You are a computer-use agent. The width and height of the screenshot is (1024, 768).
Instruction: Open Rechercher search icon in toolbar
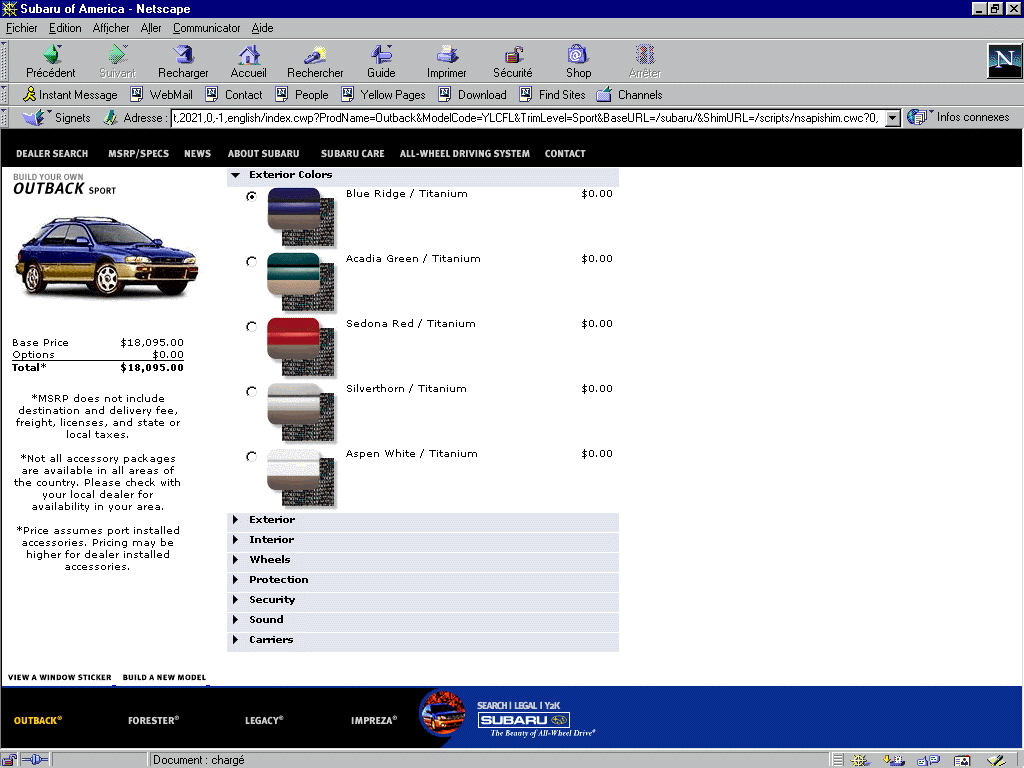(315, 54)
